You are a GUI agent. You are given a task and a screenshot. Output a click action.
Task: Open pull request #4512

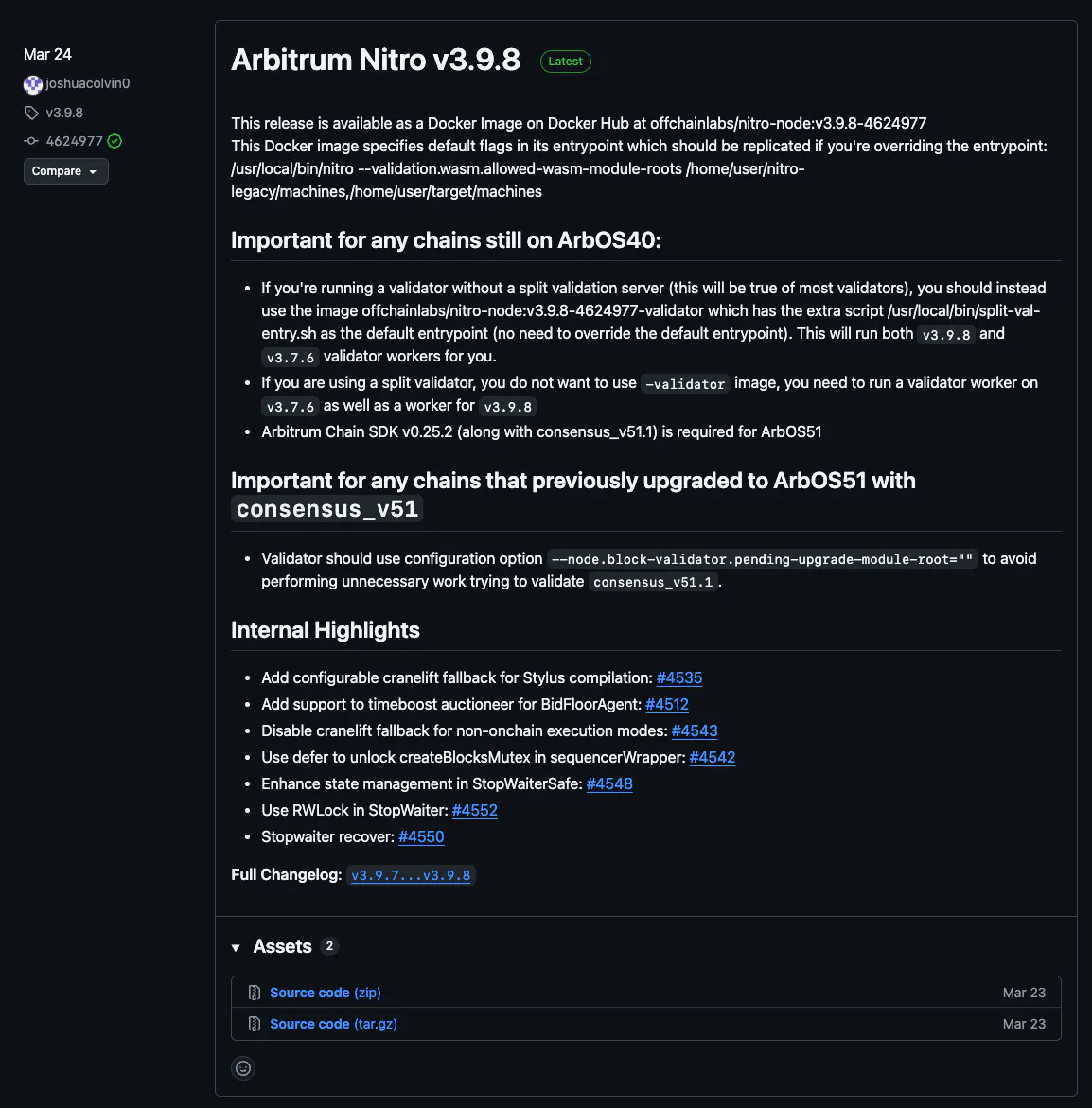pyautogui.click(x=666, y=704)
